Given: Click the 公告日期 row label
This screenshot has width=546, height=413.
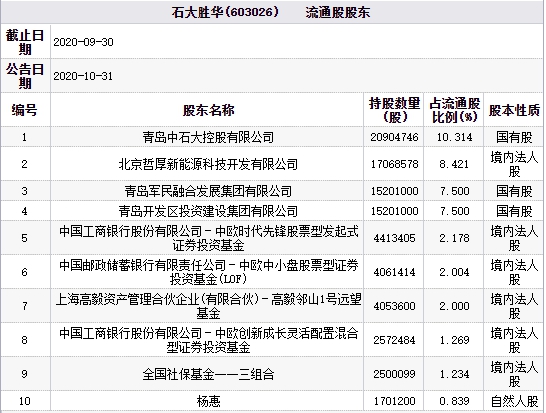Looking at the screenshot, I should click(x=25, y=76).
